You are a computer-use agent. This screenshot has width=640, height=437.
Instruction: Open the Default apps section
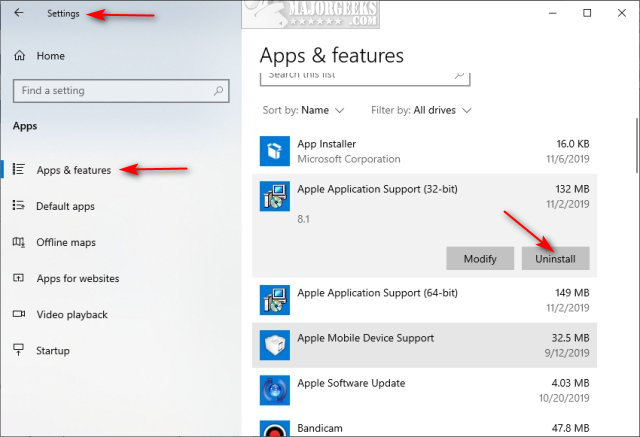pyautogui.click(x=65, y=206)
